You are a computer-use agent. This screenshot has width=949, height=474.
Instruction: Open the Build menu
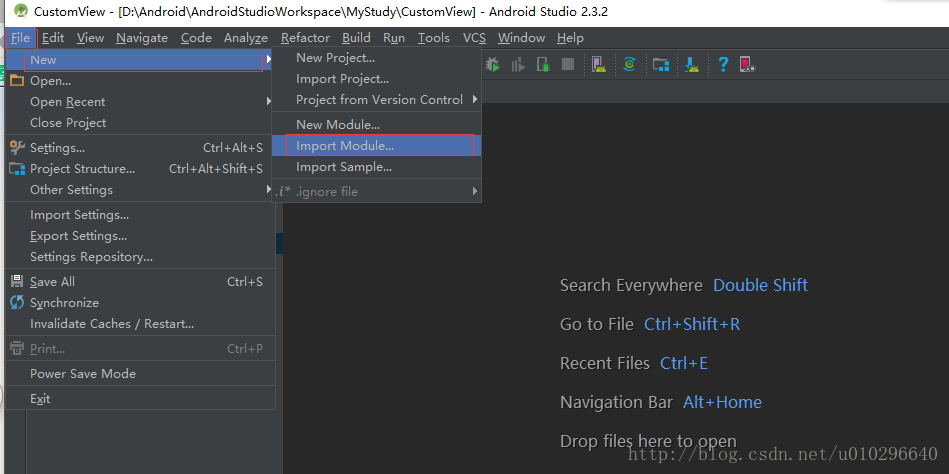click(x=356, y=38)
